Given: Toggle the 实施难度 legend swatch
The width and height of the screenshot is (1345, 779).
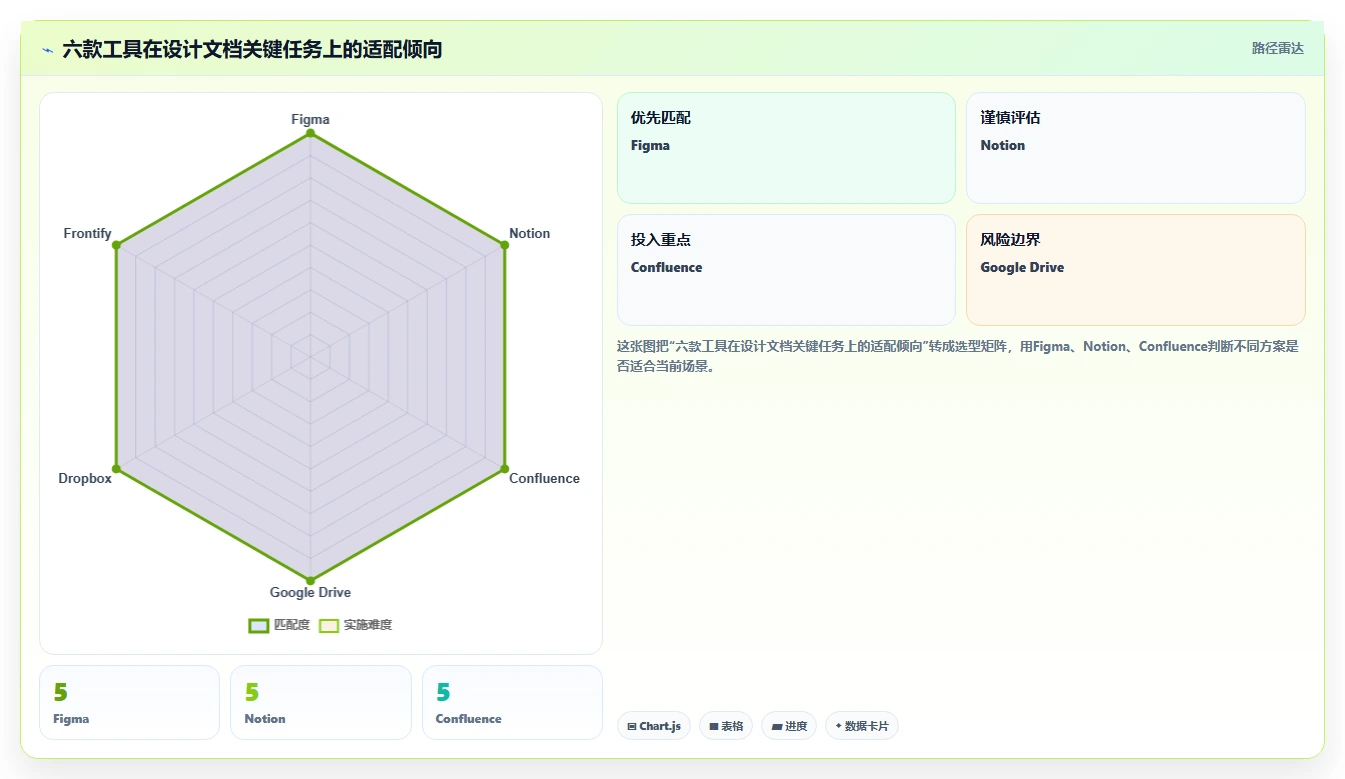Looking at the screenshot, I should 329,625.
